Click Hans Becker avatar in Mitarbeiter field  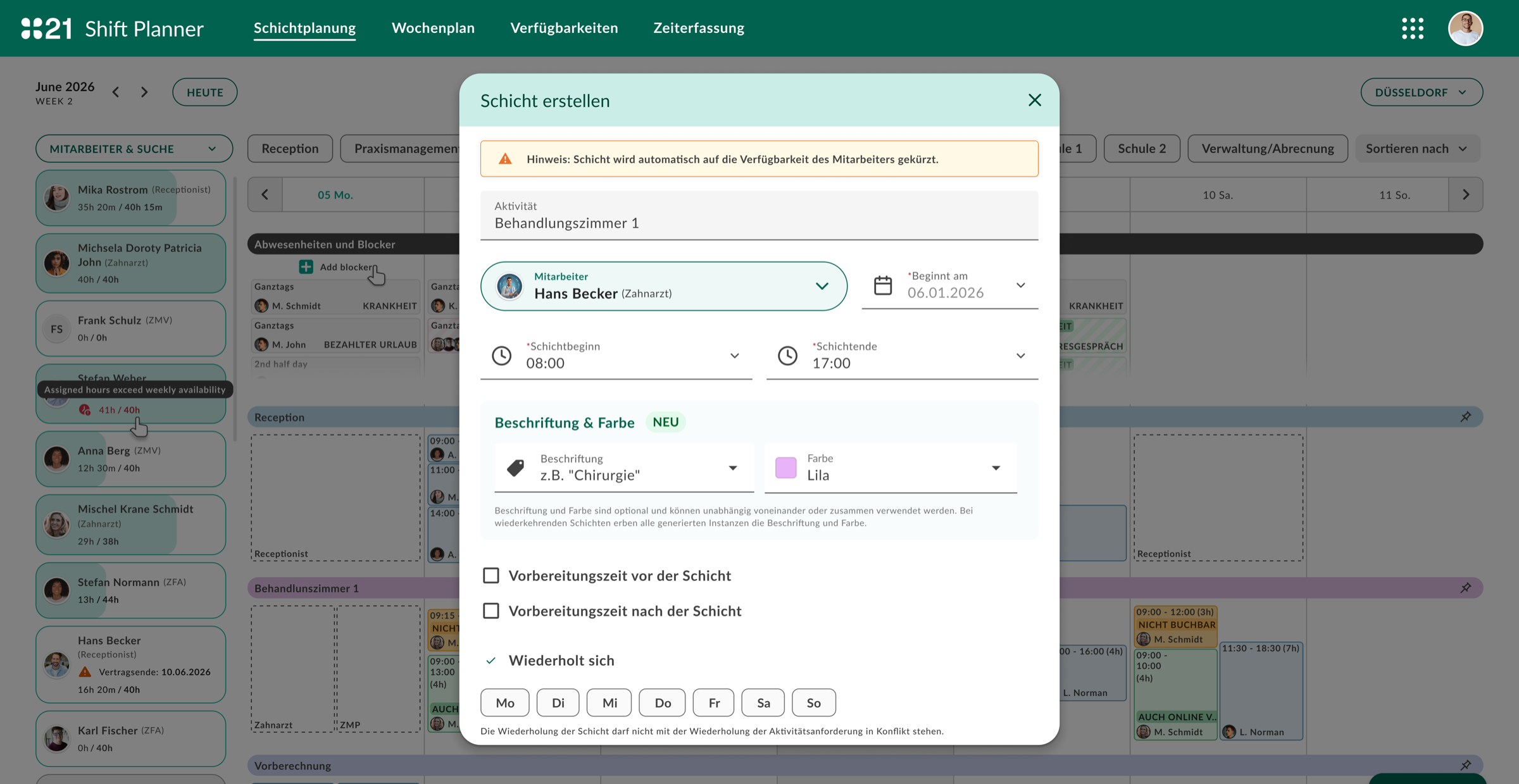point(509,287)
